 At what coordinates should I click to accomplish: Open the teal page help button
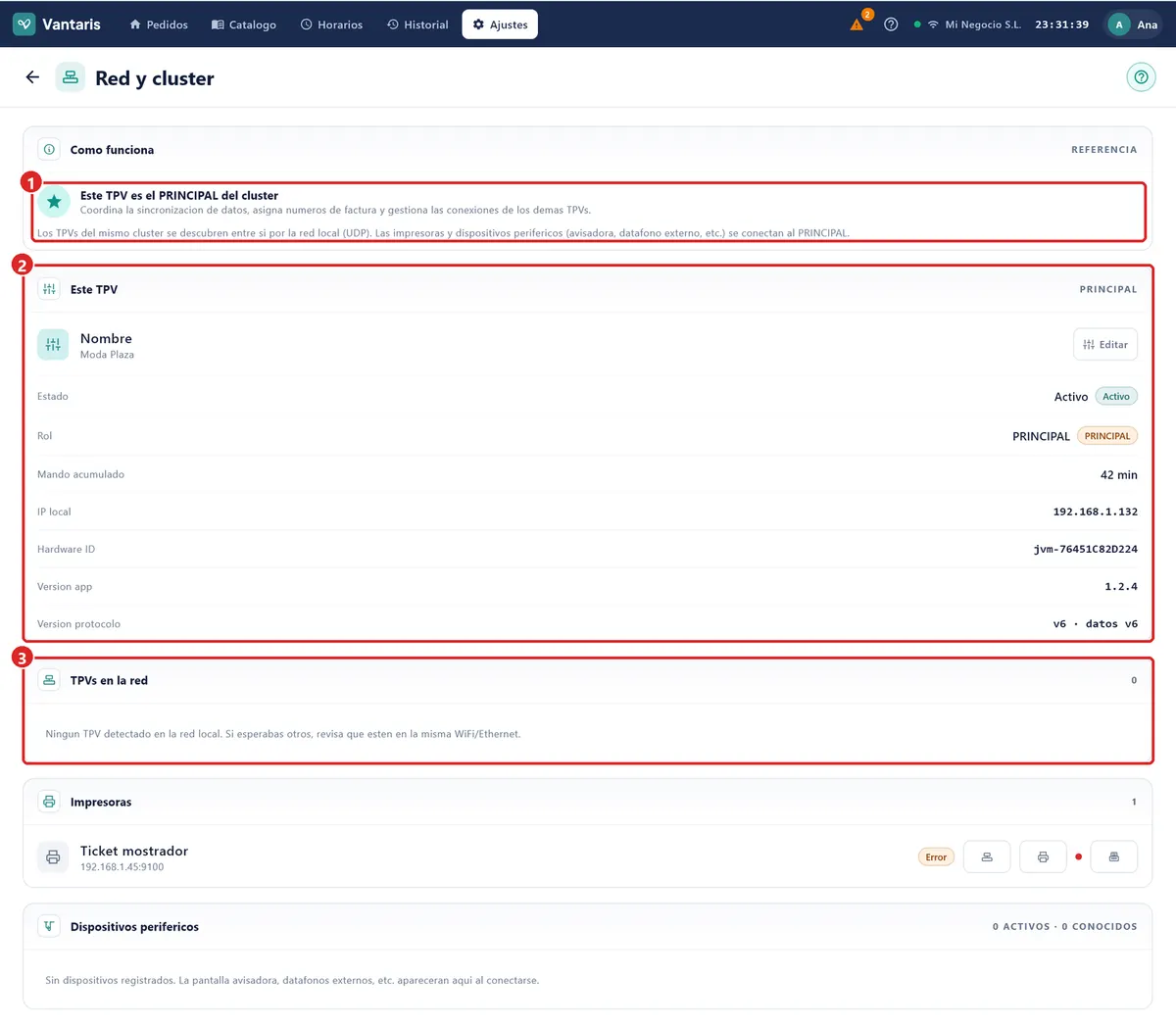(1141, 77)
